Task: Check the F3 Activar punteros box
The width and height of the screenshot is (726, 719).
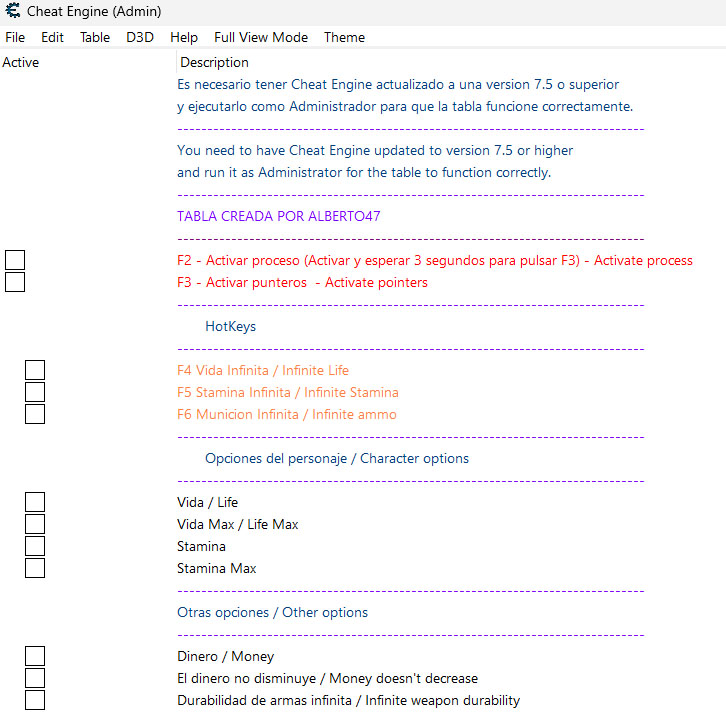Action: [x=15, y=282]
